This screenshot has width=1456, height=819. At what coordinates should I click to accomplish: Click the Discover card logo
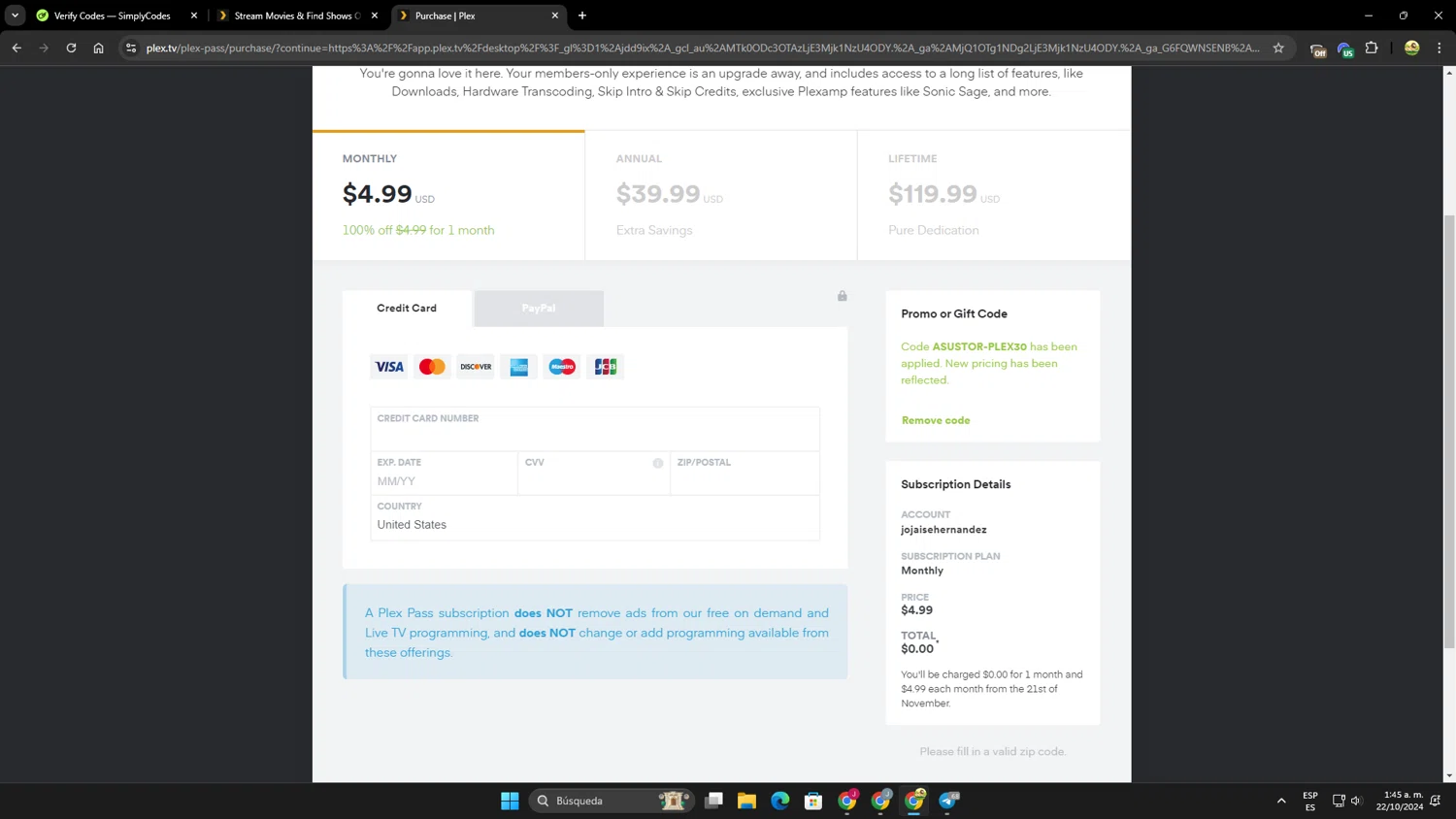pos(476,367)
